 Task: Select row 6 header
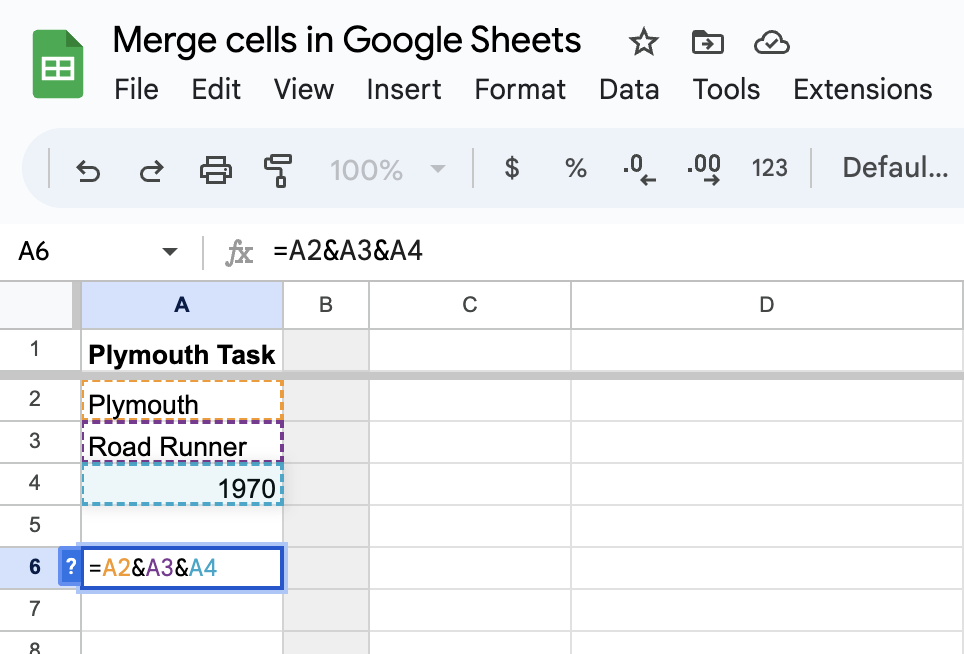(x=35, y=567)
